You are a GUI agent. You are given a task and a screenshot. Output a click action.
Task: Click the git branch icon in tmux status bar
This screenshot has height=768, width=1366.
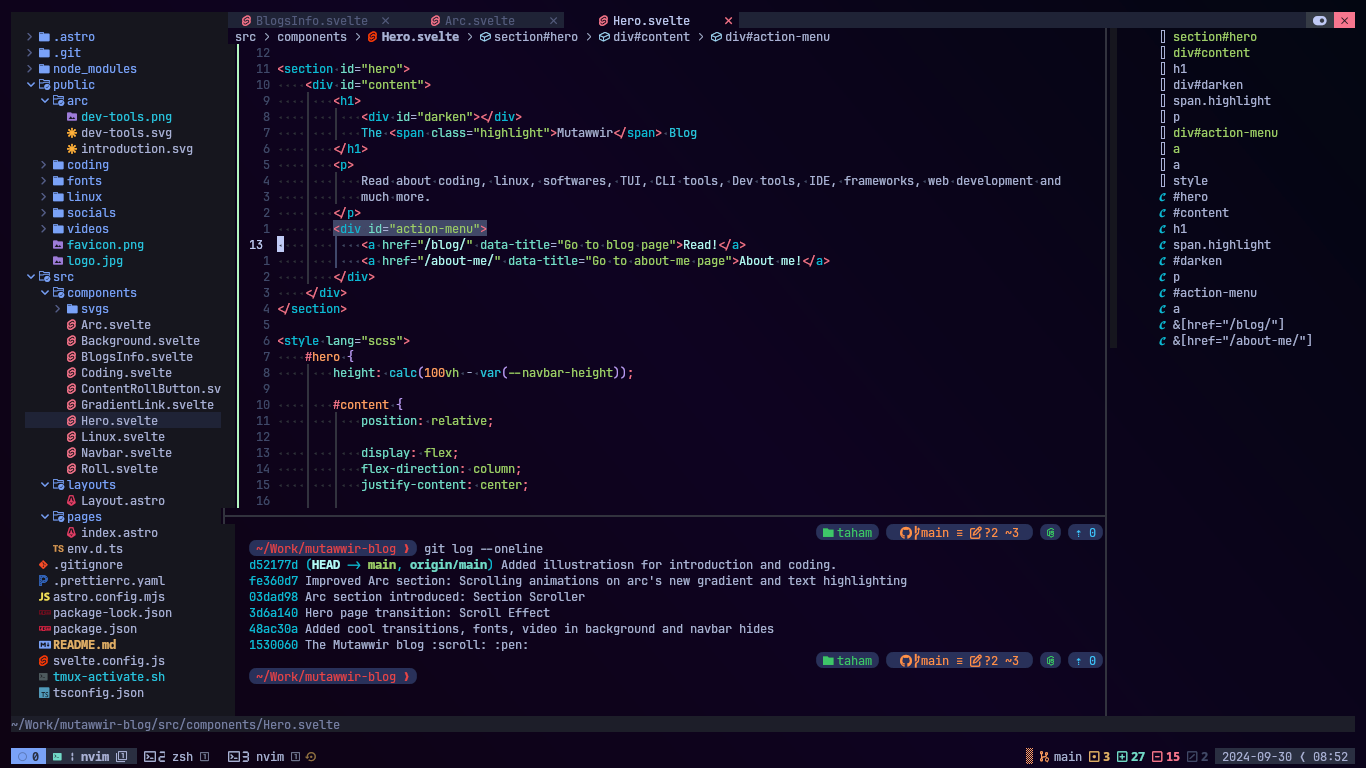tap(1044, 757)
